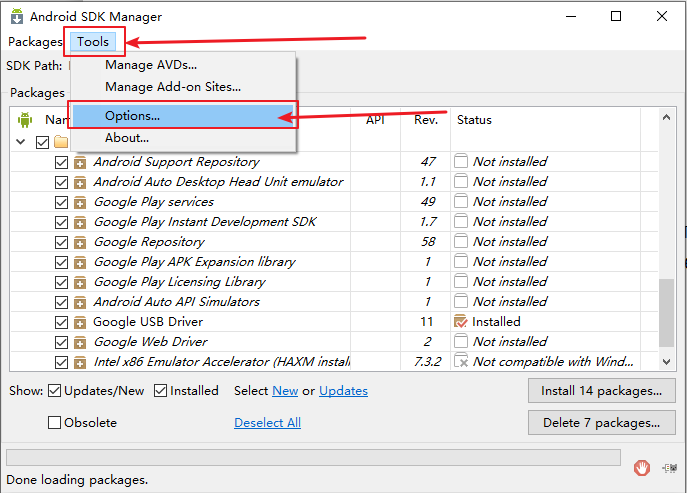This screenshot has width=687, height=493.
Task: Click the New link to select new packages
Action: (x=285, y=390)
